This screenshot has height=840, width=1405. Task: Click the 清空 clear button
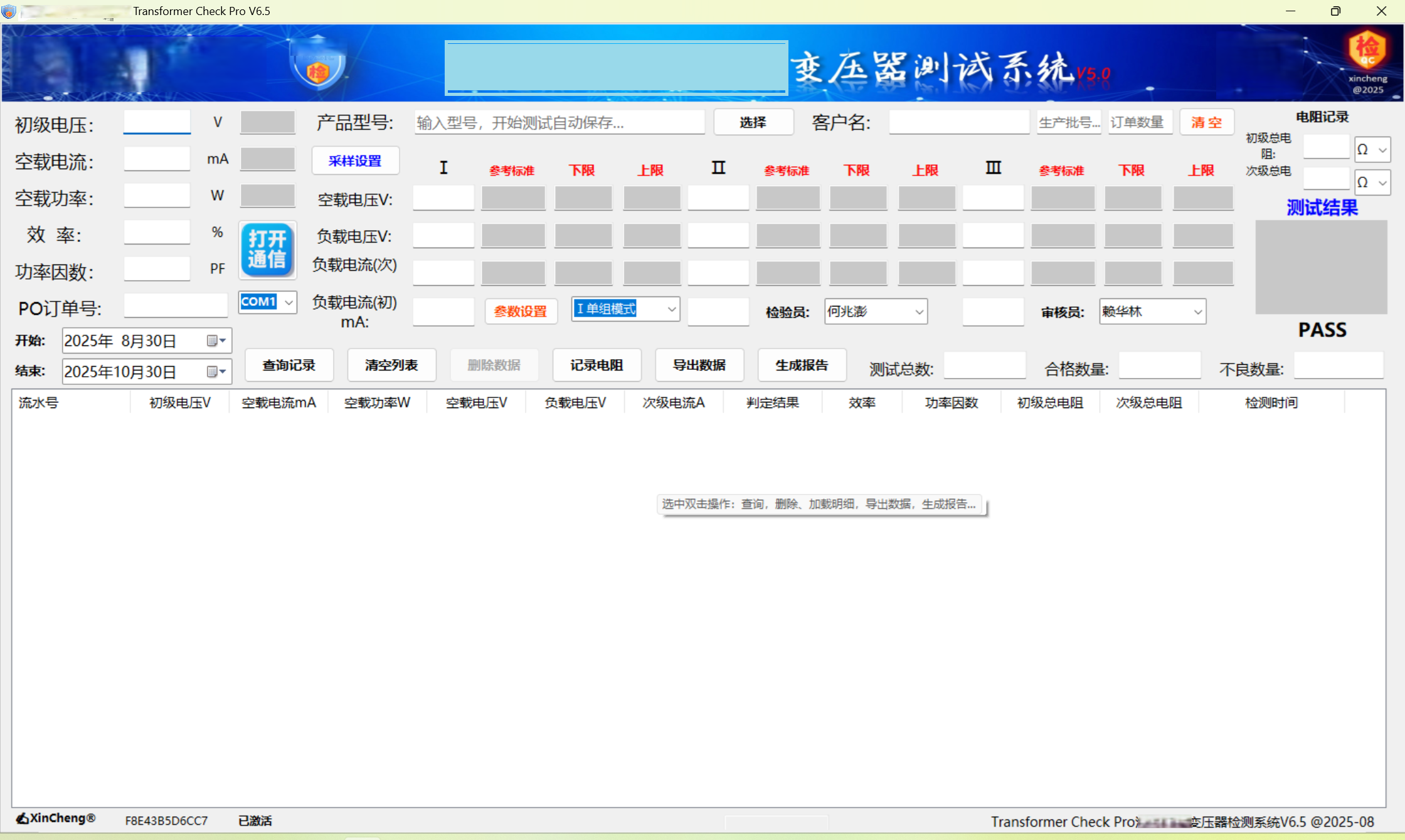pos(1206,122)
